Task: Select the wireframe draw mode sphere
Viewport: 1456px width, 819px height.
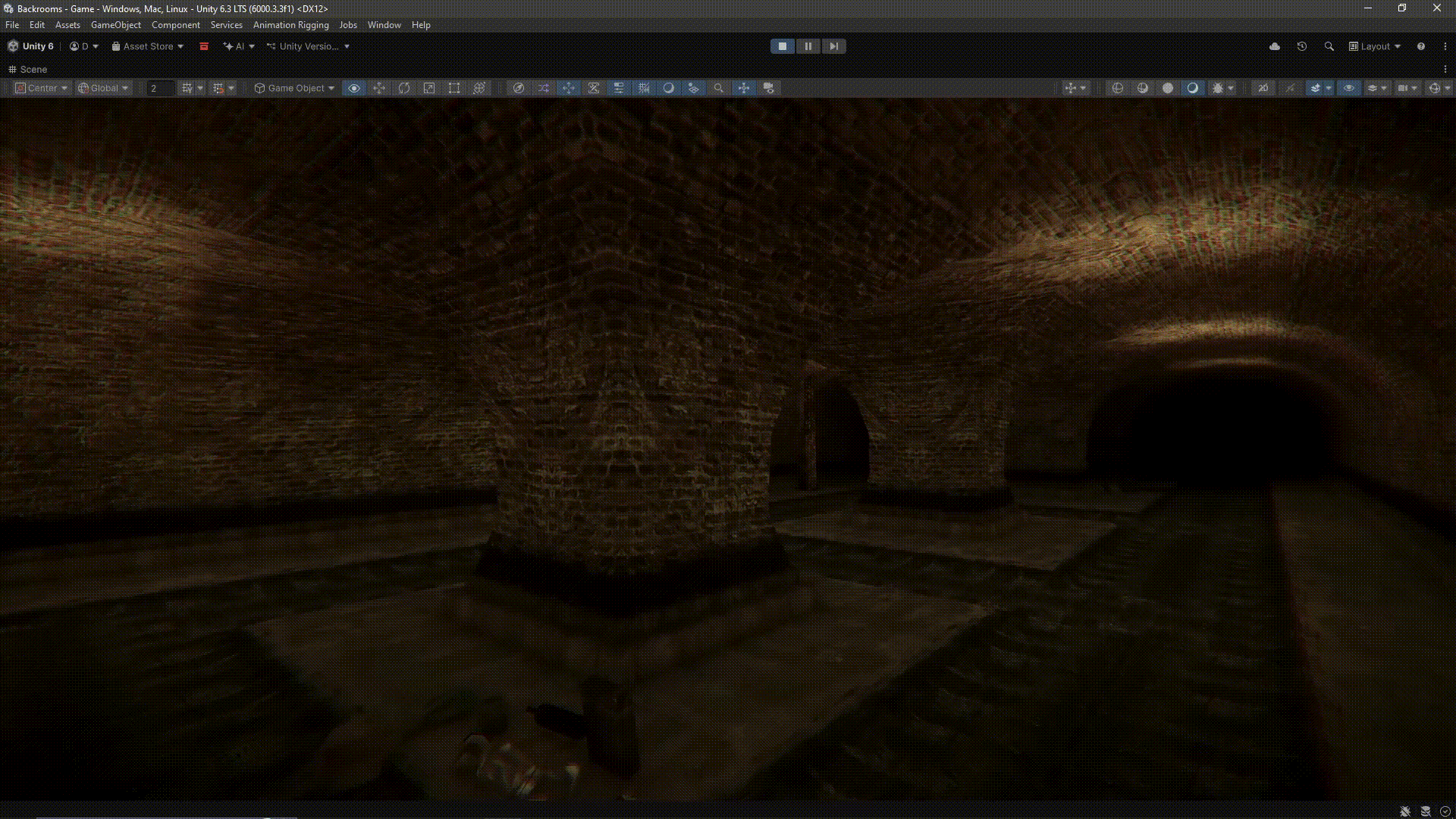Action: [x=1118, y=88]
